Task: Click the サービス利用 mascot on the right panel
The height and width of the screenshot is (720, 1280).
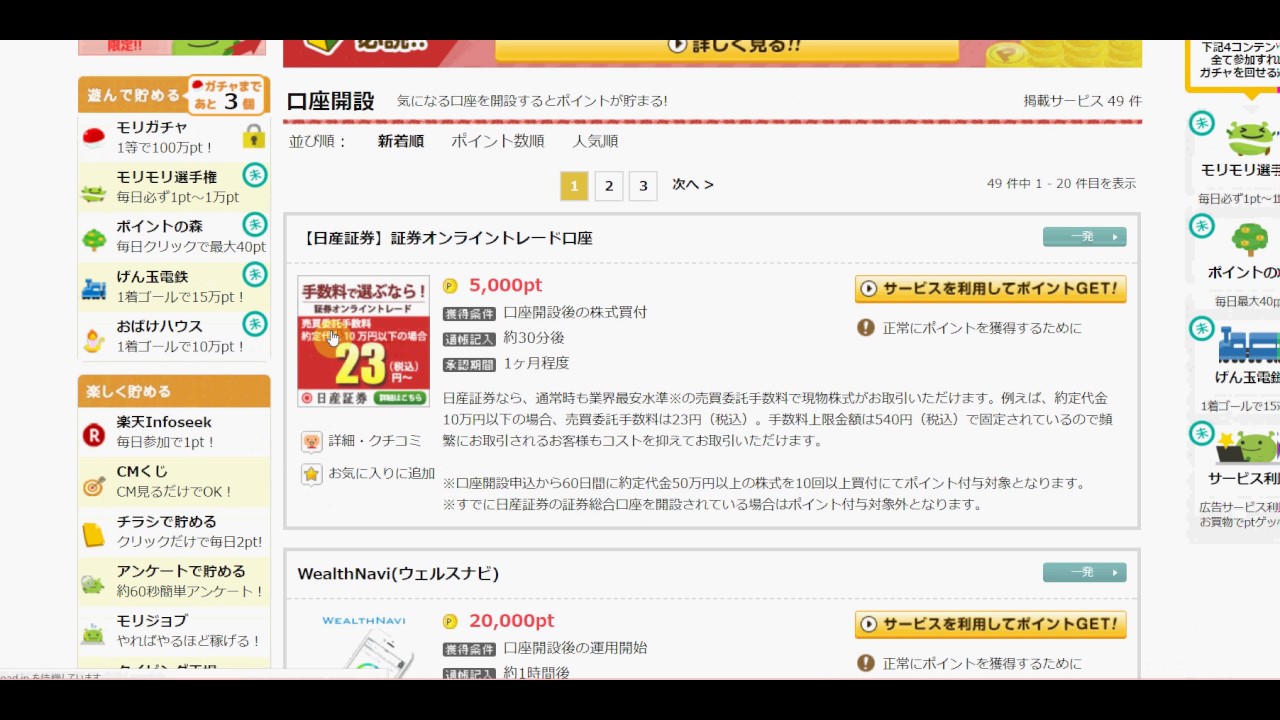Action: (1249, 447)
